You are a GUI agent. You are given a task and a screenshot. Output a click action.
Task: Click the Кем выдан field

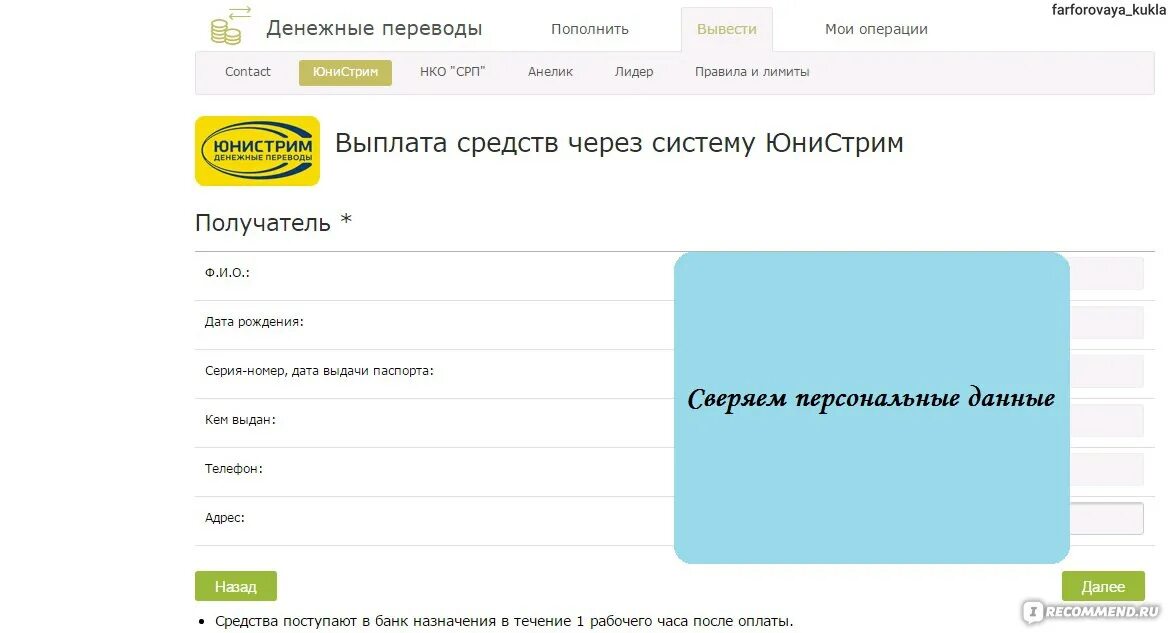[x=1107, y=421]
